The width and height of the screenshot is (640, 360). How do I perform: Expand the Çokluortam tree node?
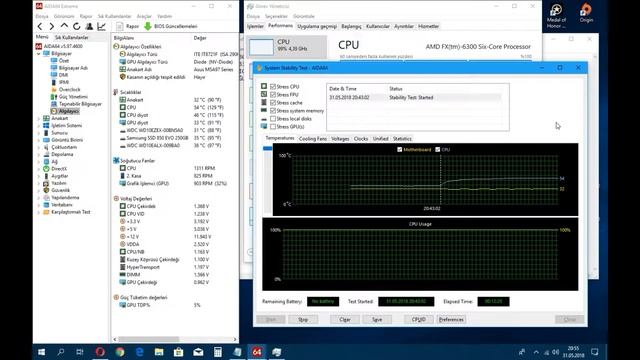coord(39,147)
